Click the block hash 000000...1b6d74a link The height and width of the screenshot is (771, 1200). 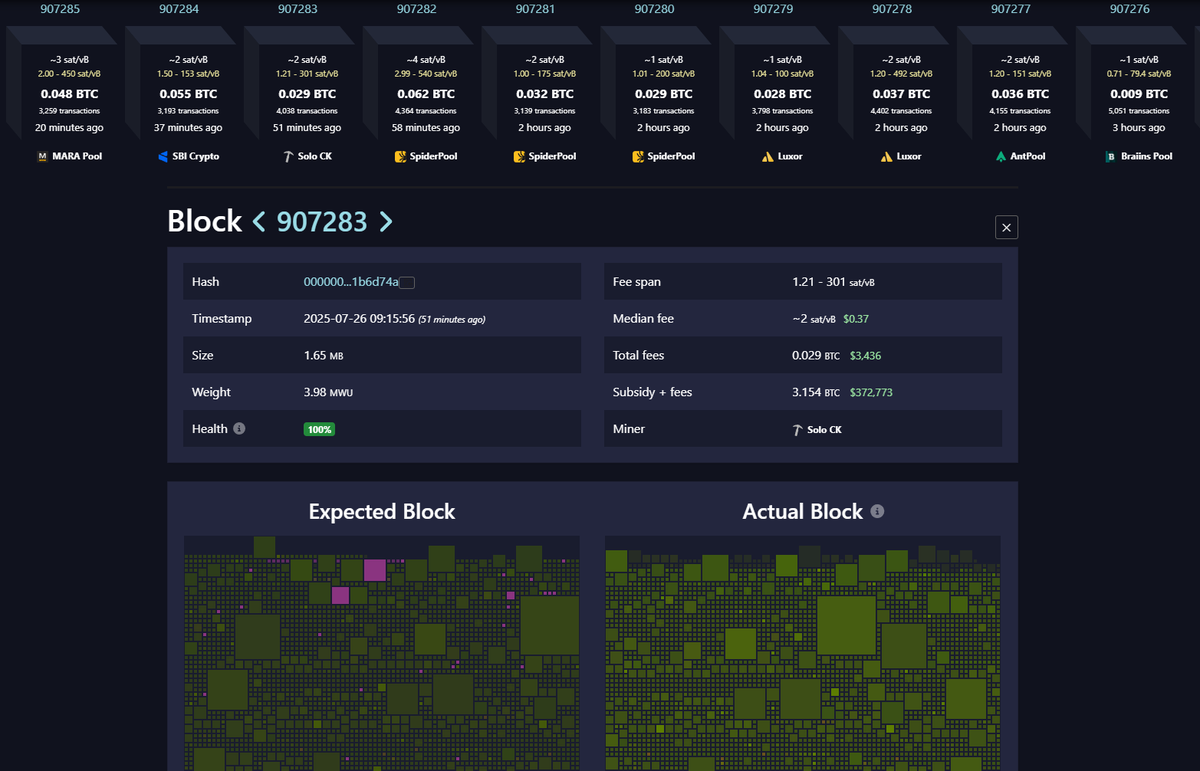351,282
